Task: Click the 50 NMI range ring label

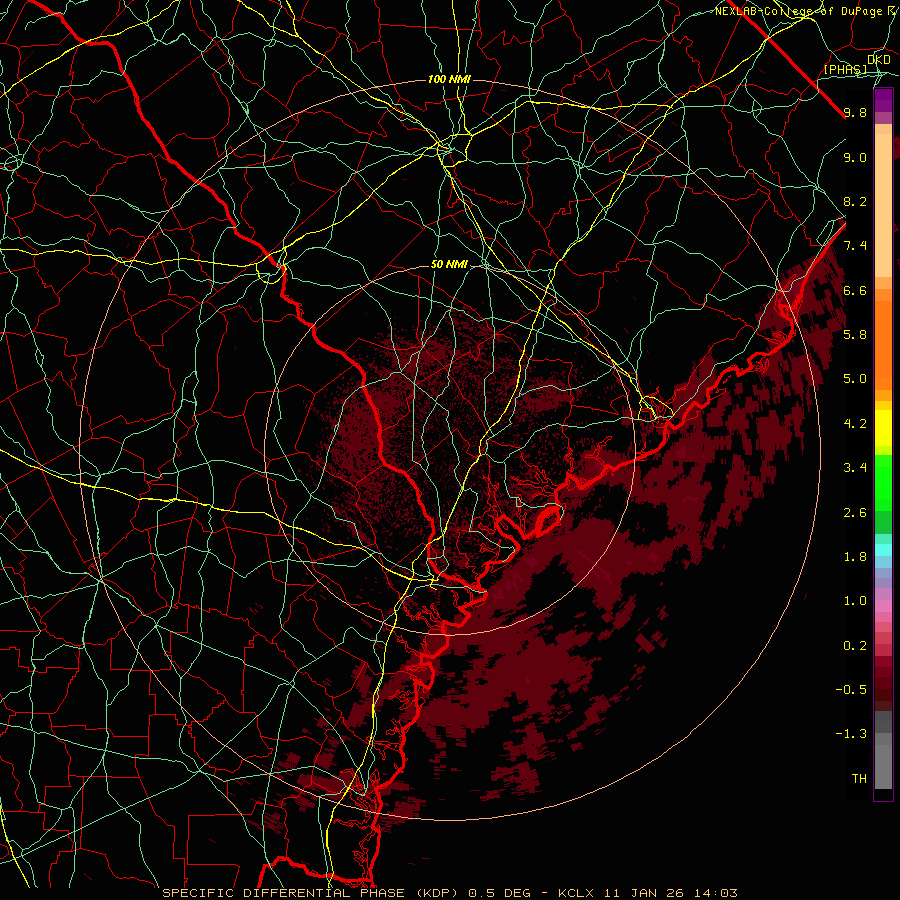Action: point(449,265)
